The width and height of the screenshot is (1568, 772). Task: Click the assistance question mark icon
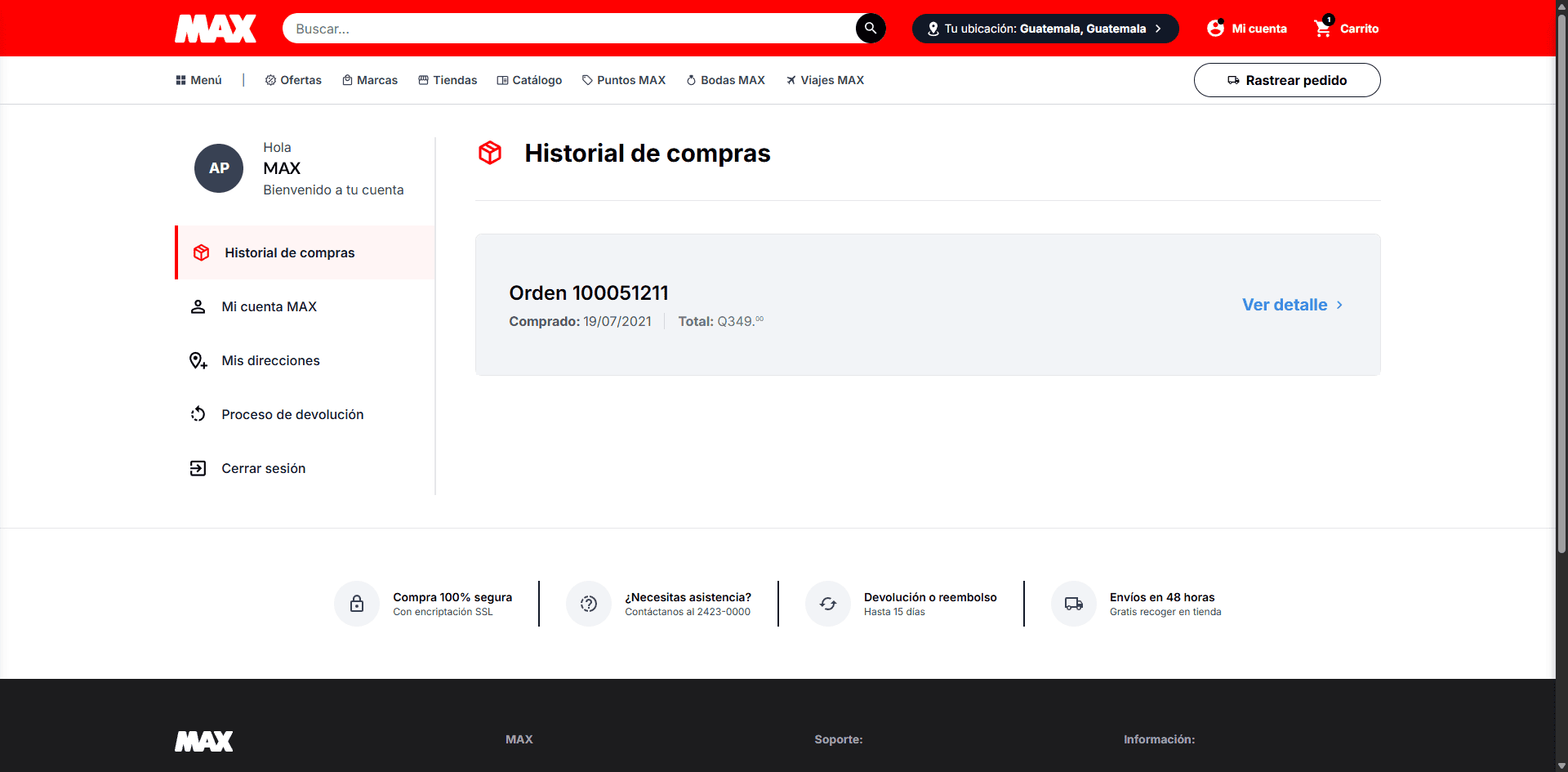[589, 604]
